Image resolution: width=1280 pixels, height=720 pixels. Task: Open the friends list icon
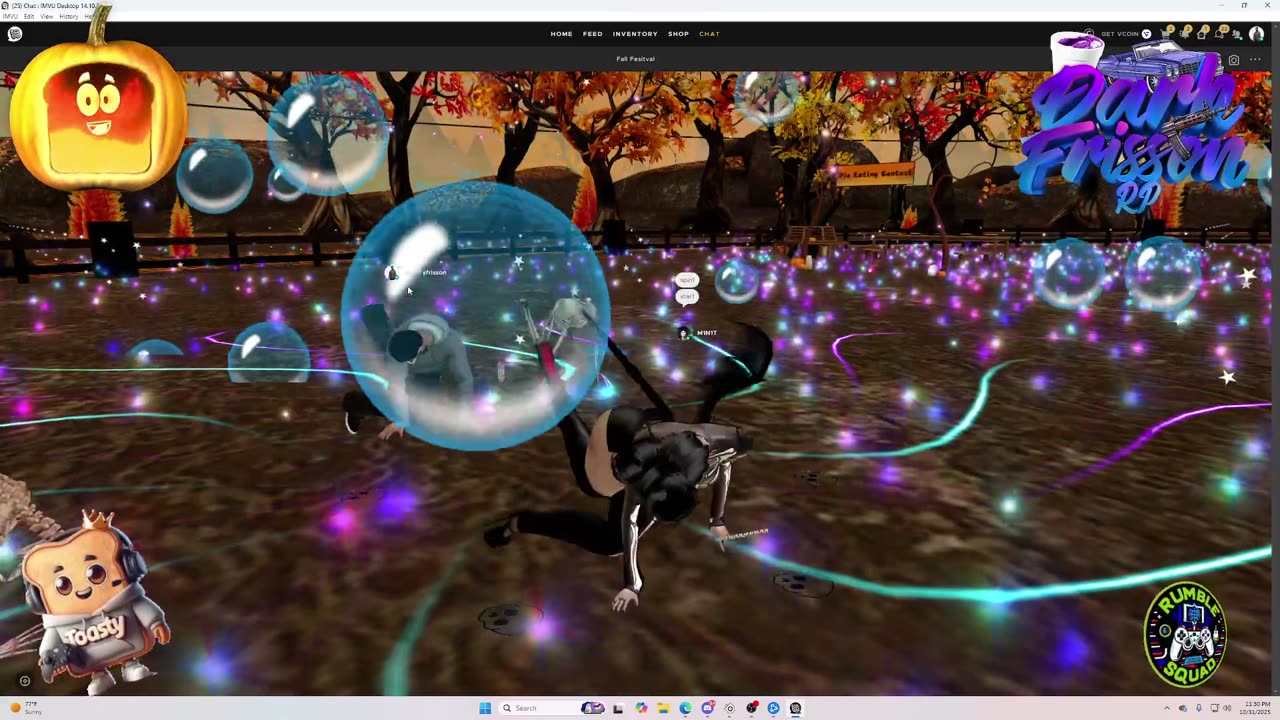(x=1237, y=34)
